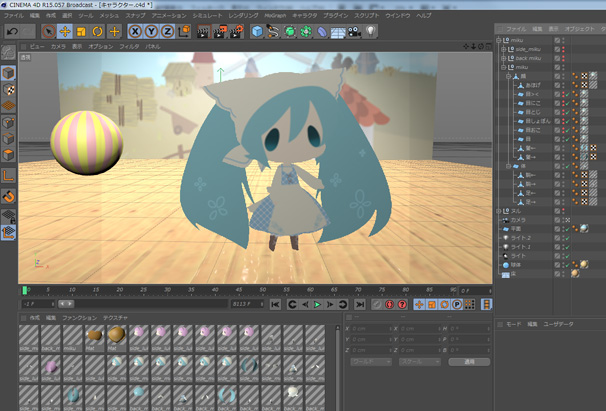Activate the Scale tool in top toolbar
606x411 pixels.
point(81,31)
